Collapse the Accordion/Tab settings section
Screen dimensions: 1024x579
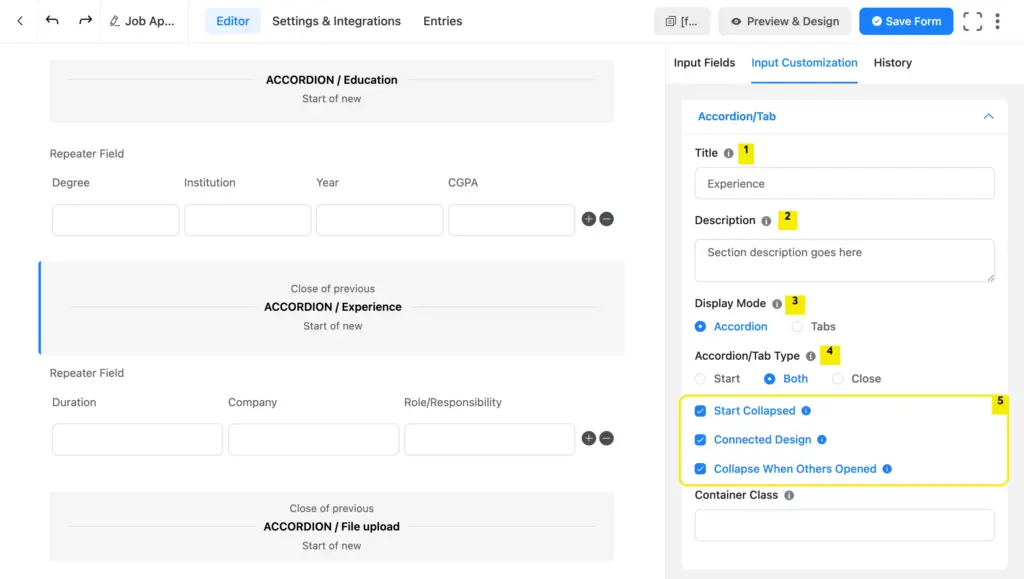(988, 117)
